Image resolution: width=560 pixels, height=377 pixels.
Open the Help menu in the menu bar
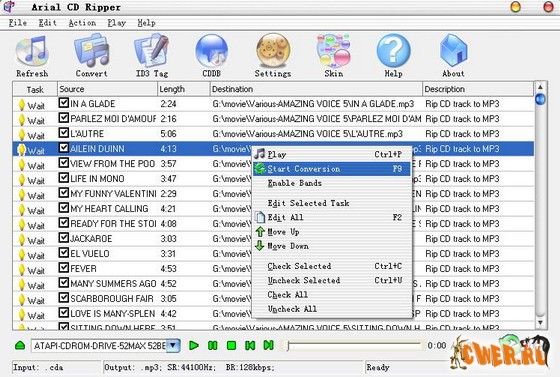click(x=146, y=23)
